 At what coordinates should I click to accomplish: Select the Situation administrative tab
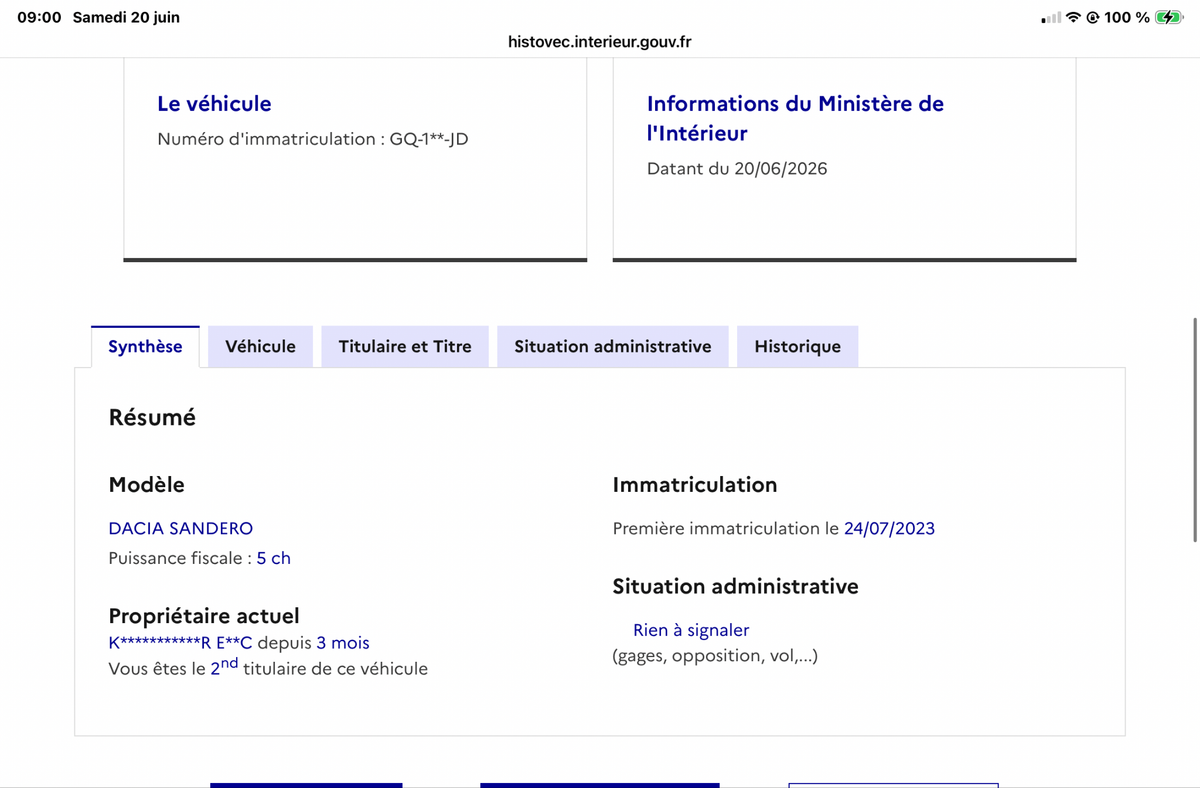pos(613,346)
